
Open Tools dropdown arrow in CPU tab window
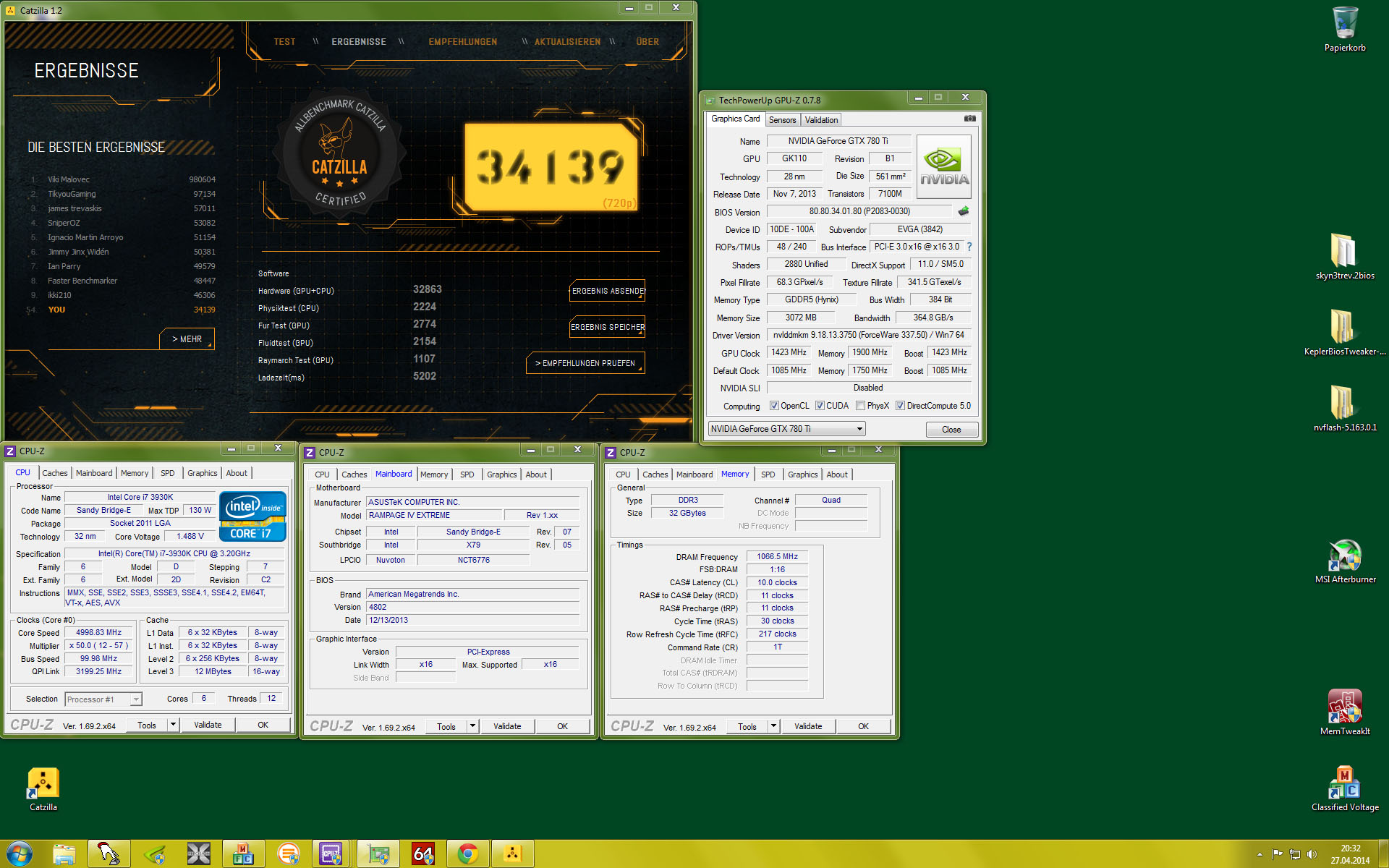pos(173,725)
